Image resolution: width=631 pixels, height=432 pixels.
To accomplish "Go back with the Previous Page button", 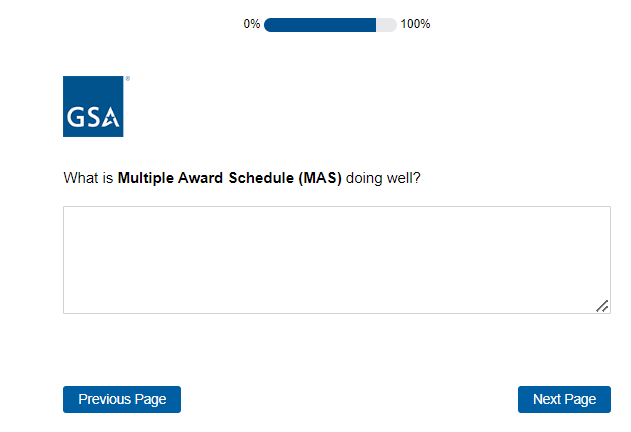I will [122, 399].
